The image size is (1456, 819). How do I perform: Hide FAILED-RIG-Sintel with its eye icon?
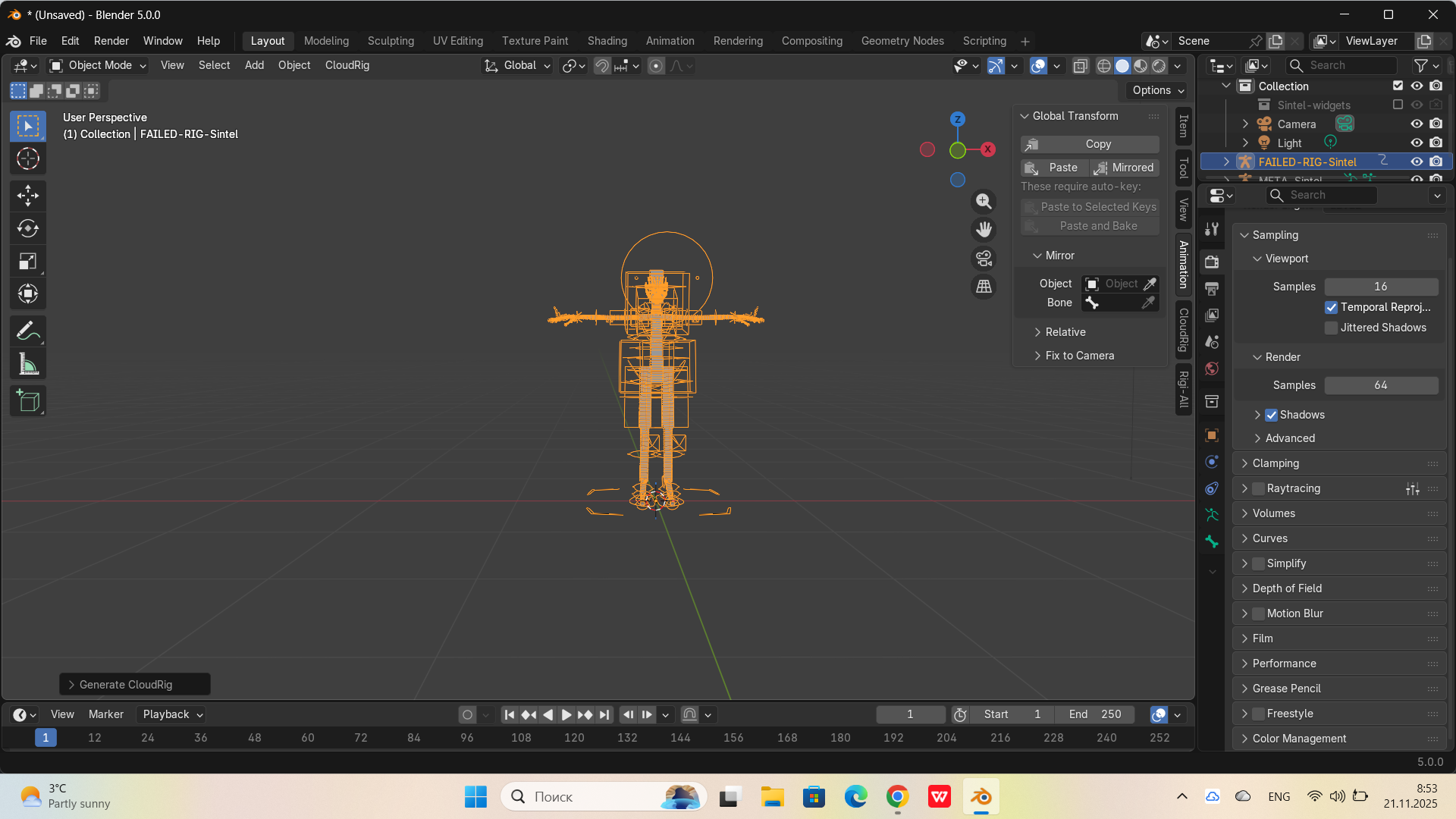1416,162
